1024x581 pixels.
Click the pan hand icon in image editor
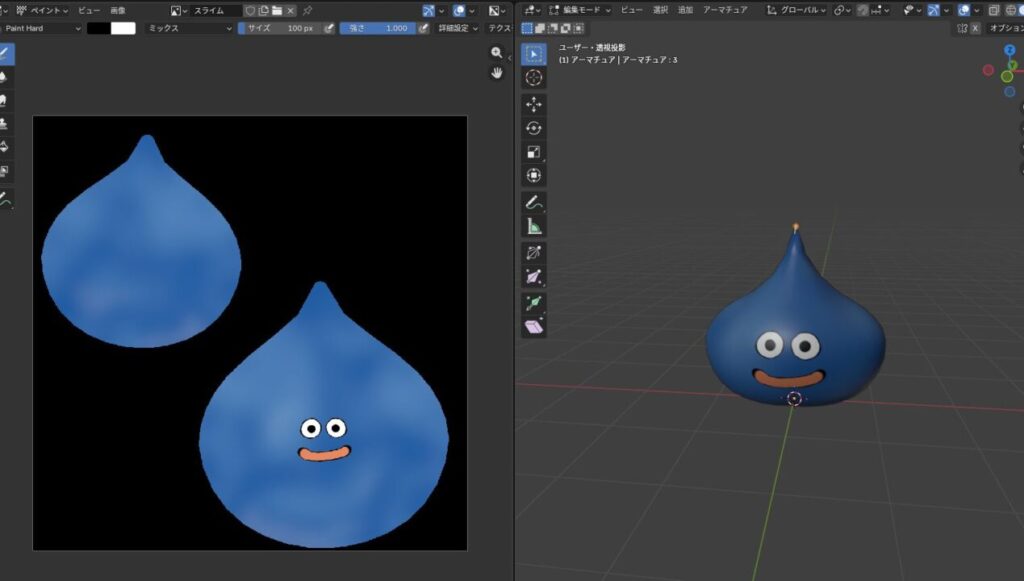[x=496, y=73]
